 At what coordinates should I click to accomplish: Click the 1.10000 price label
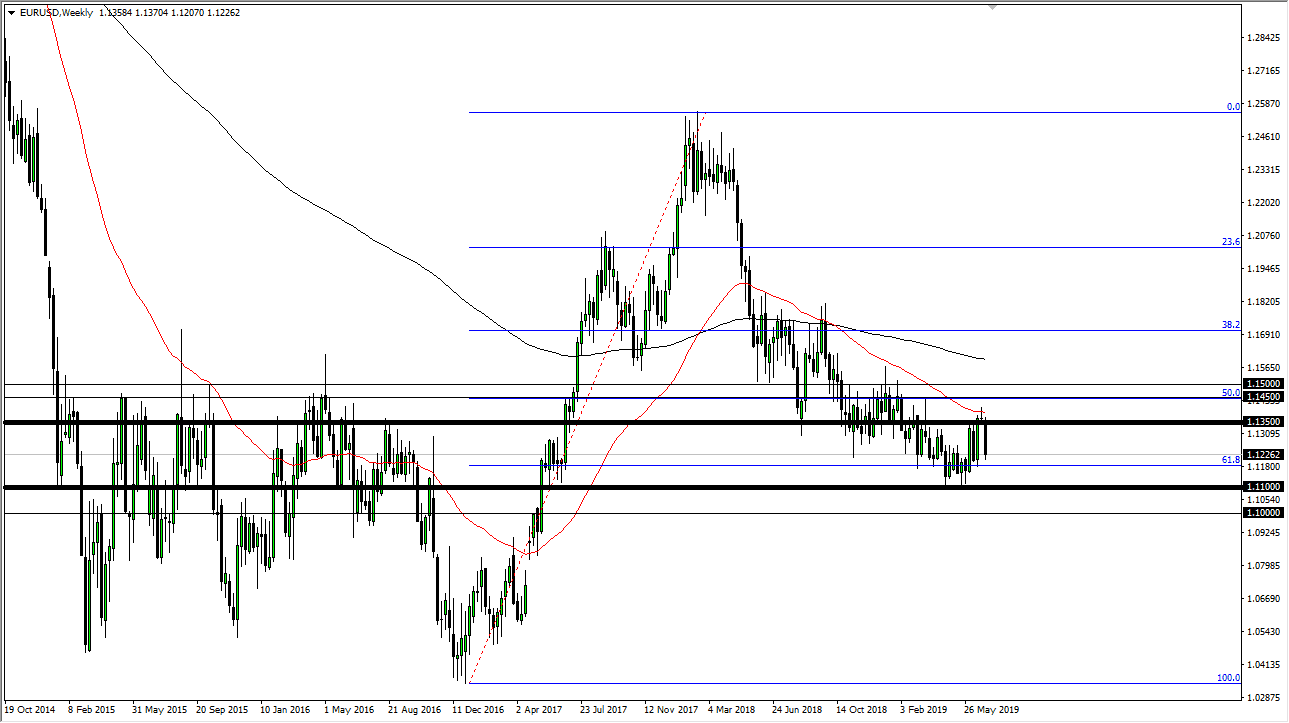coord(1261,512)
